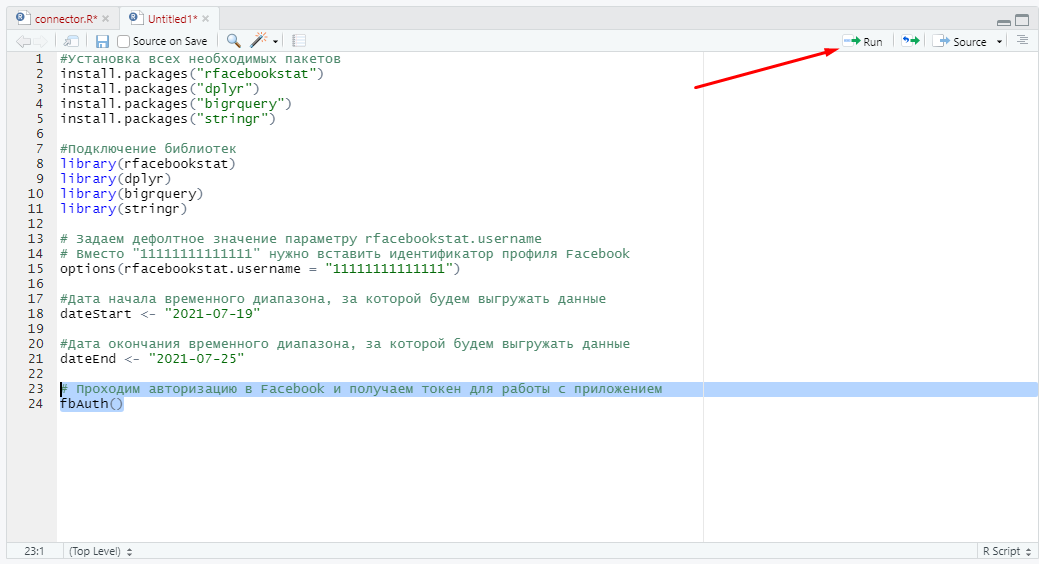This screenshot has width=1039, height=564.
Task: Click the Show in new window icon
Action: pyautogui.click(x=71, y=41)
